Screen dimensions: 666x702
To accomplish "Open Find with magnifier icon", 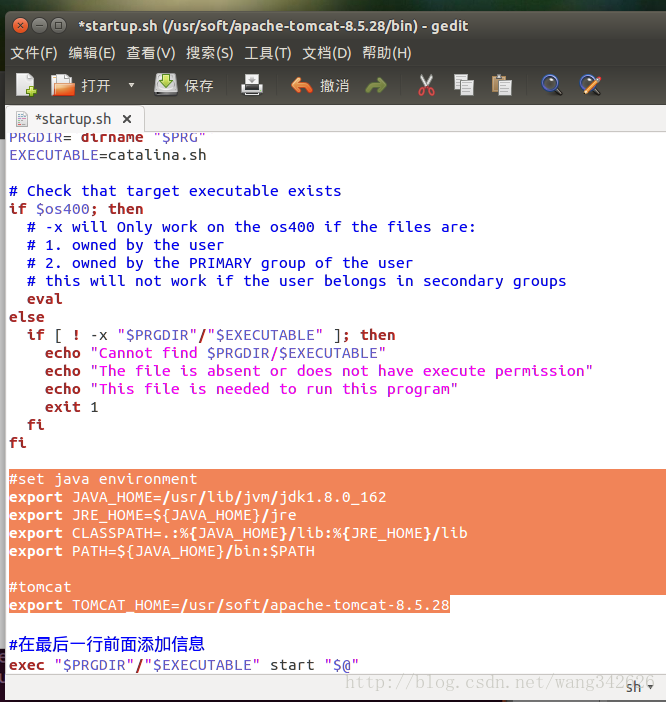I will 551,85.
